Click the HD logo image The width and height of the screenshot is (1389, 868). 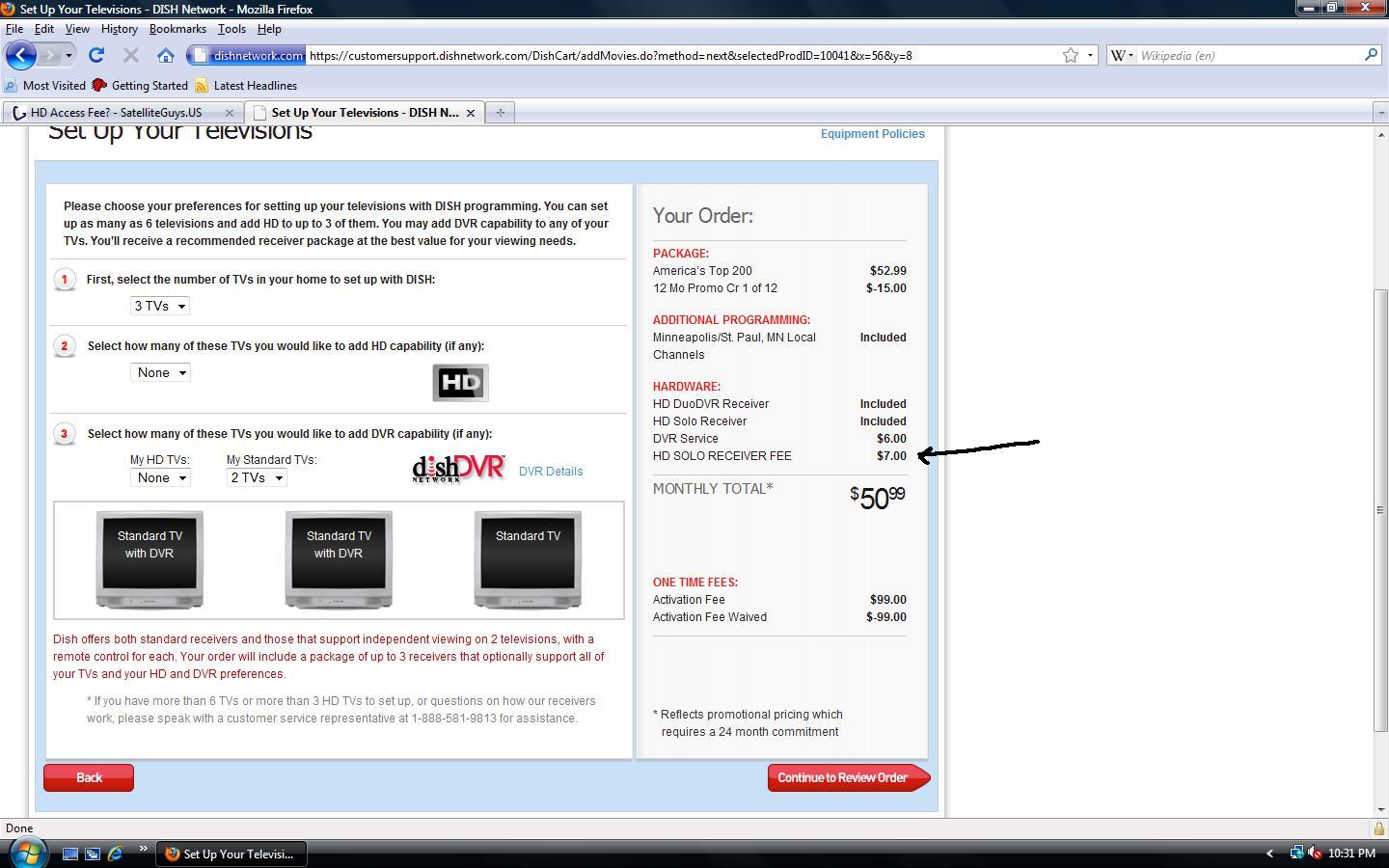460,383
